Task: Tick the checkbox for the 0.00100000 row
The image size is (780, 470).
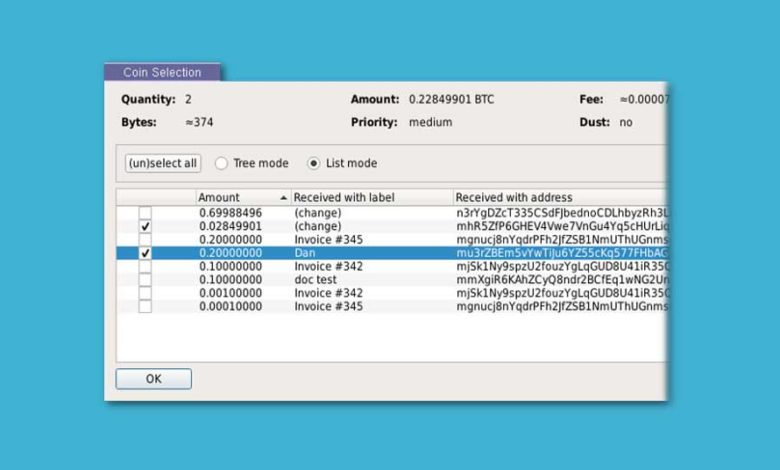Action: [145, 293]
